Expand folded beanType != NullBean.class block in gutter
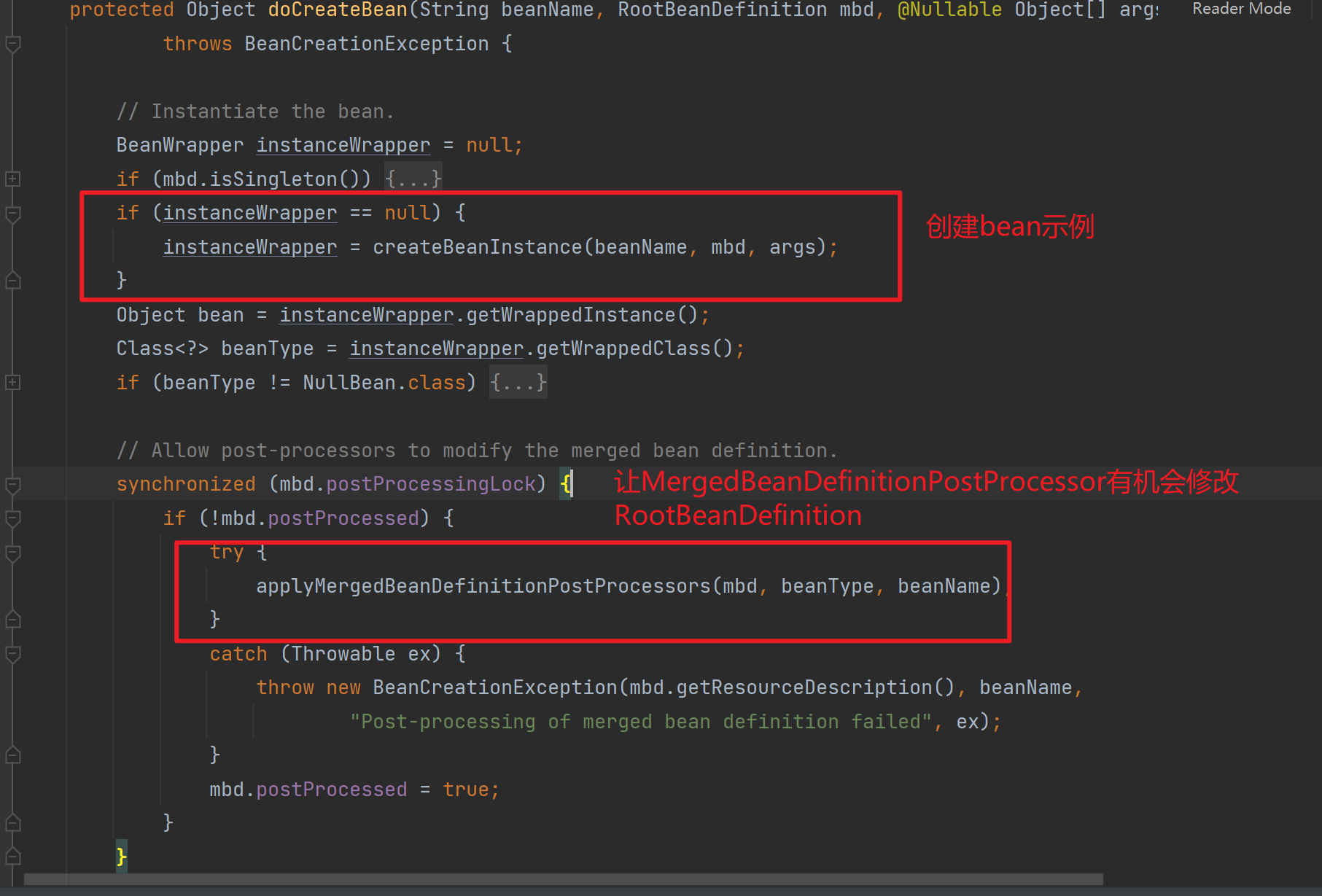 pos(12,382)
